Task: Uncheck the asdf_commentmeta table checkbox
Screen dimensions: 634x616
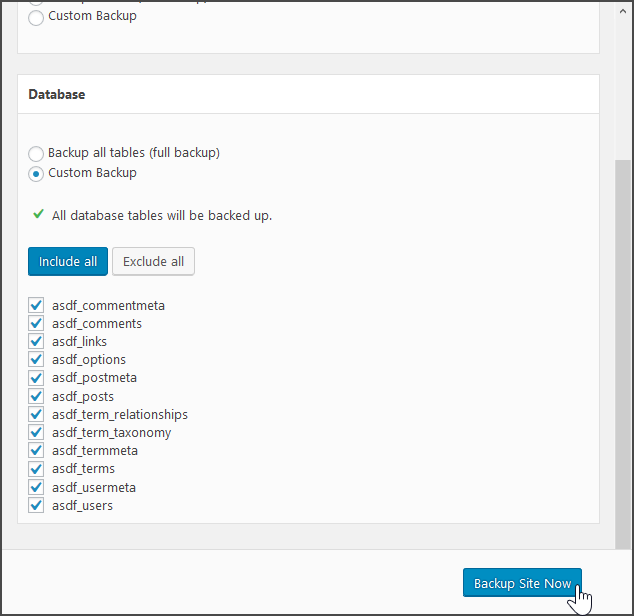Action: pyautogui.click(x=36, y=305)
